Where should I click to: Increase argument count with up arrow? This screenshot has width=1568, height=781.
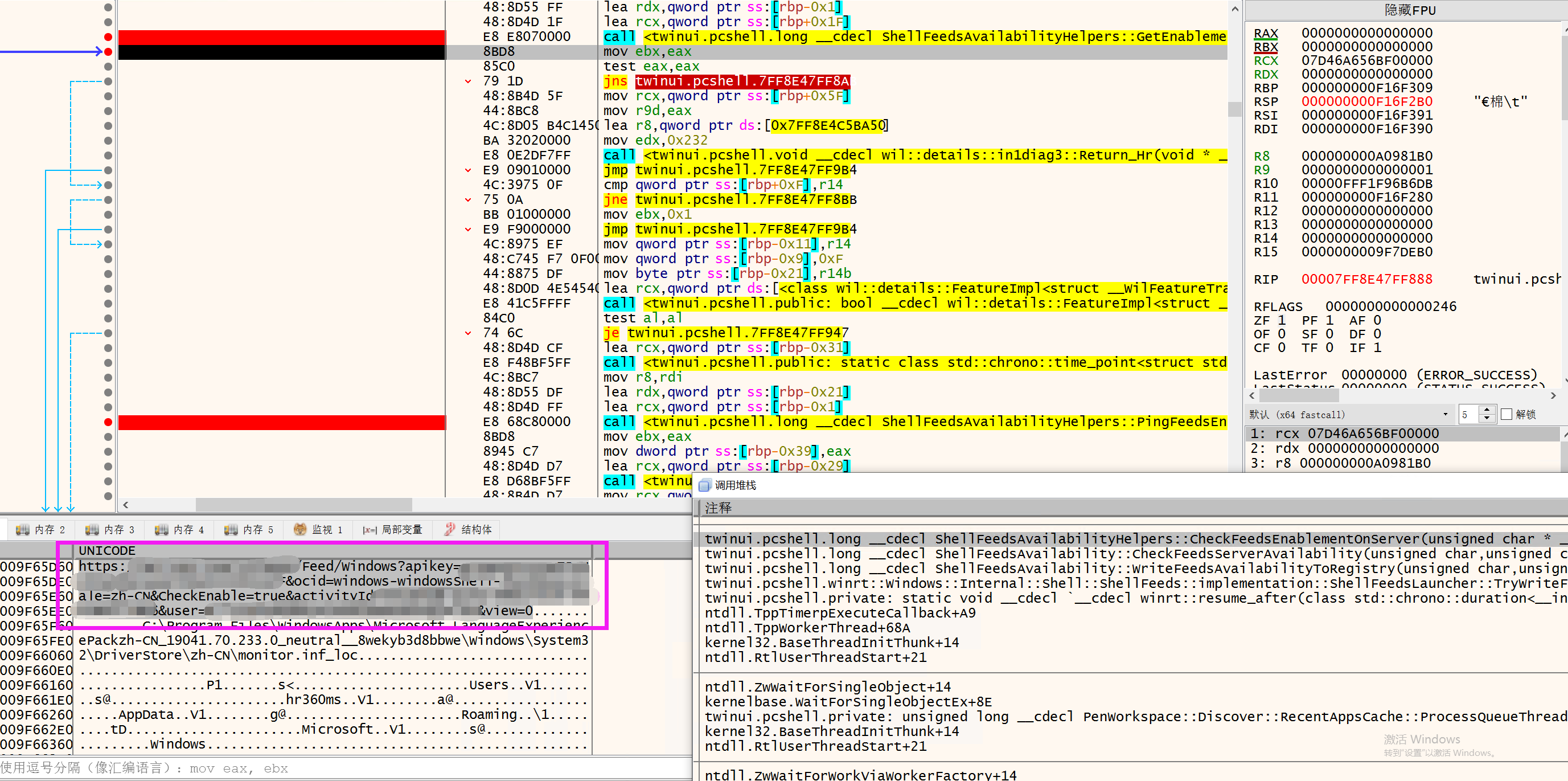coord(1487,410)
